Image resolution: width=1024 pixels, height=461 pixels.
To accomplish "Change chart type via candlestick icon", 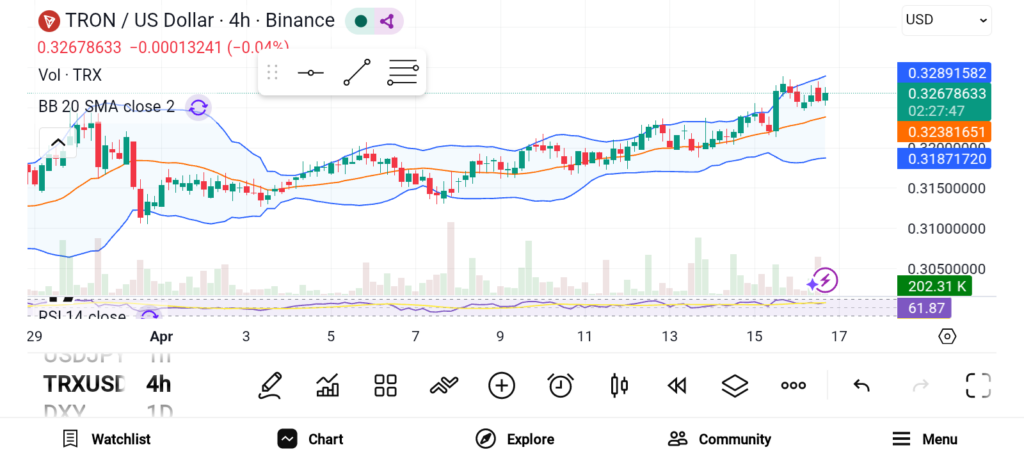I will click(x=619, y=385).
